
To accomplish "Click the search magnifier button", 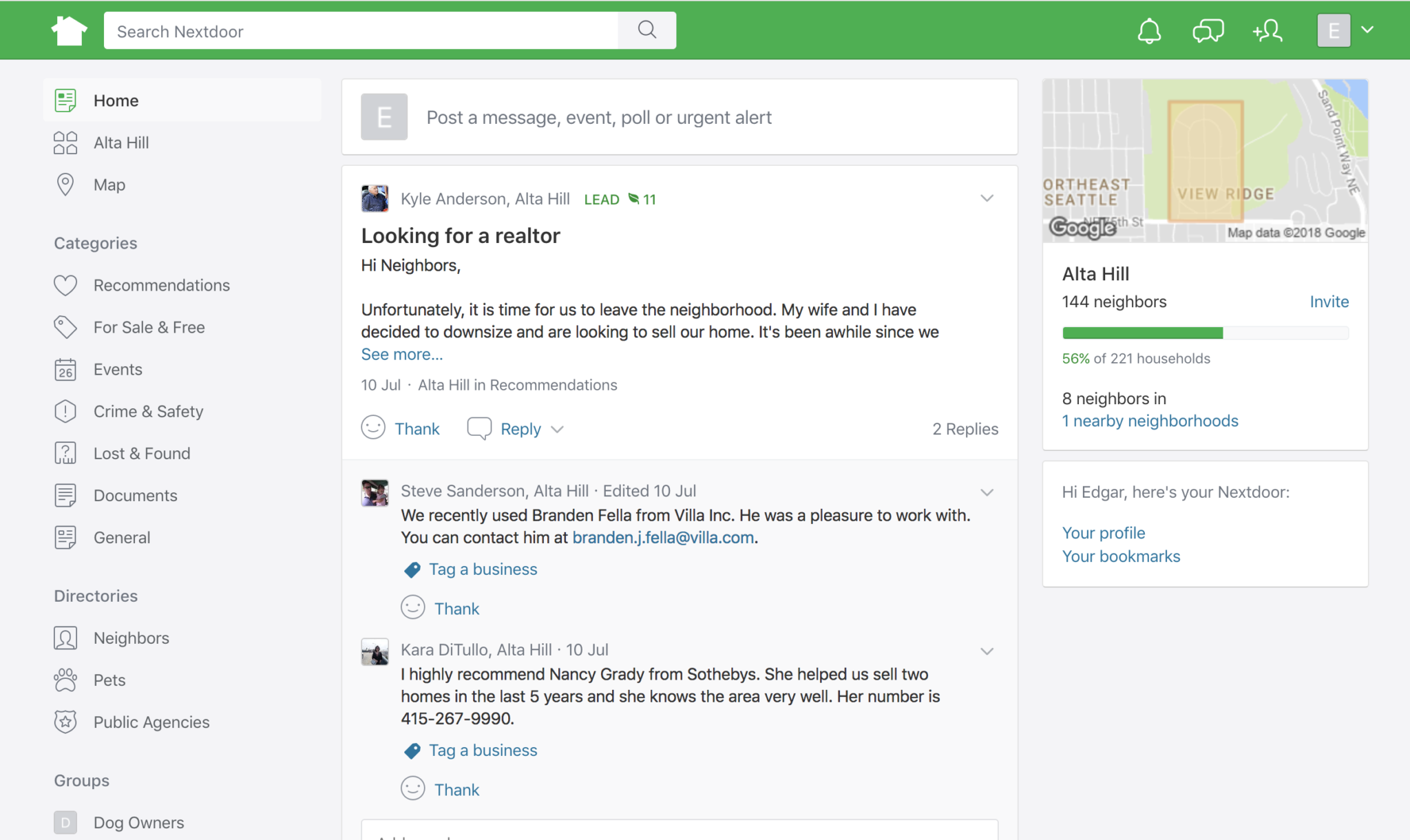I will coord(646,30).
